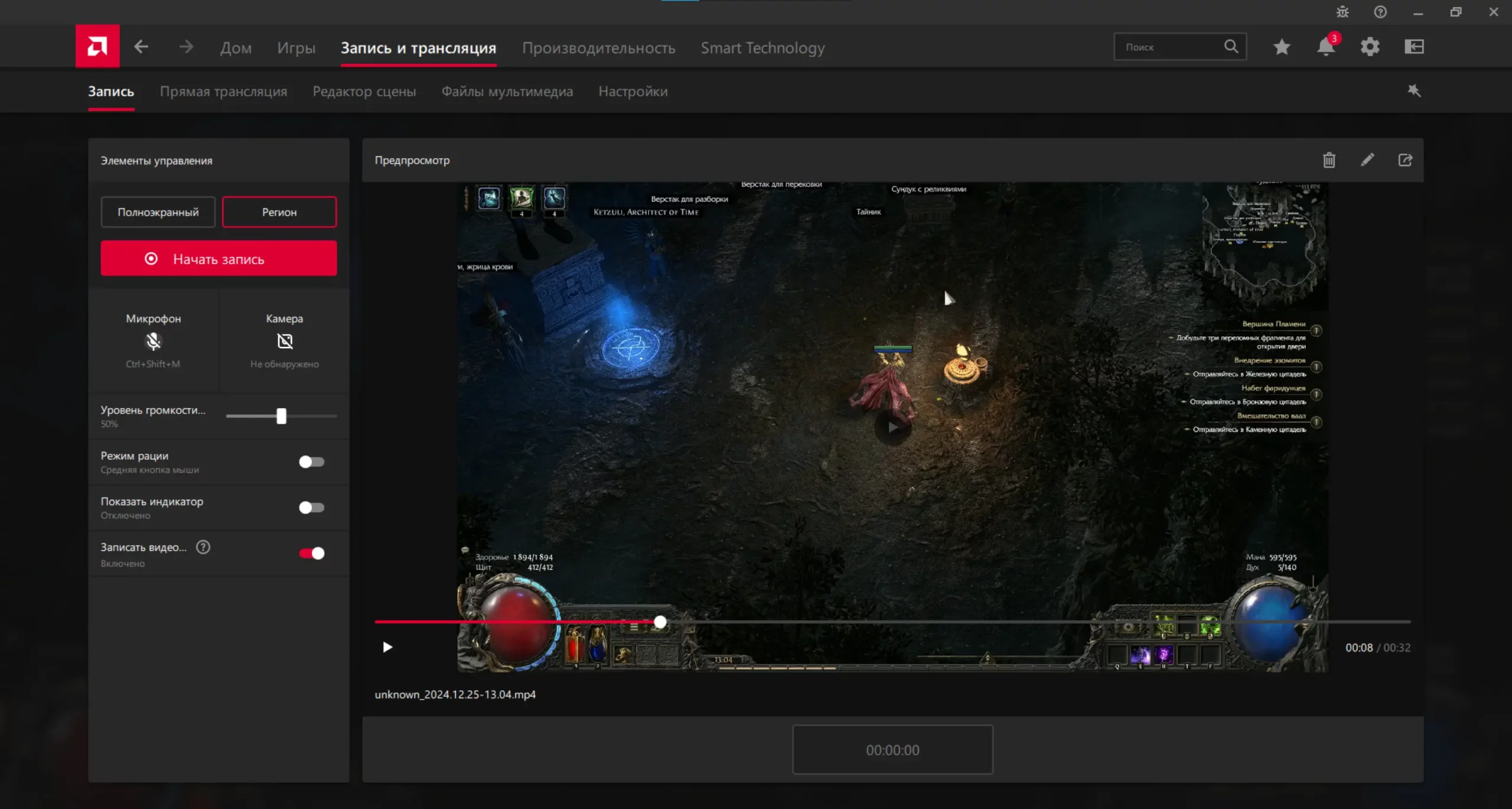
Task: Select Полноэкранный recording mode
Action: pos(158,212)
